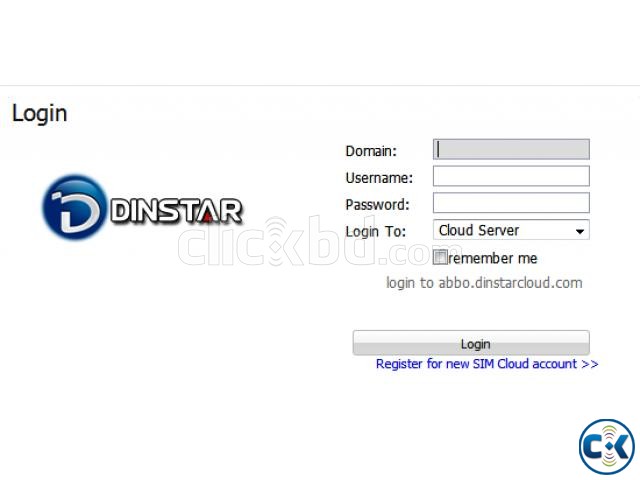Click the 'Password:' label
This screenshot has width=640, height=480.
point(377,205)
